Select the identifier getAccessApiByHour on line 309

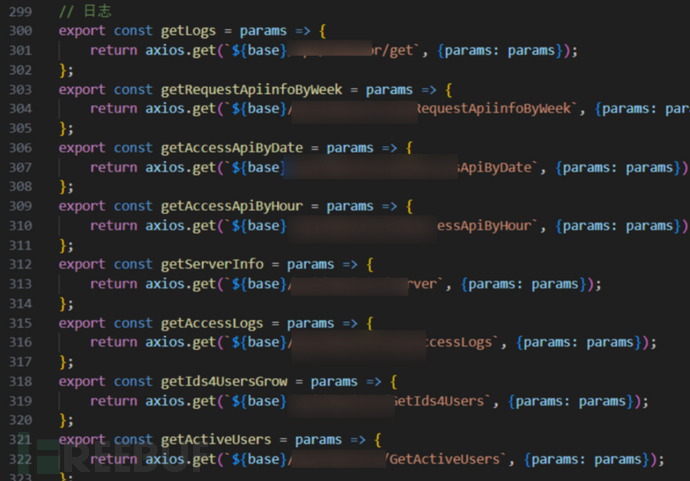[x=232, y=207]
